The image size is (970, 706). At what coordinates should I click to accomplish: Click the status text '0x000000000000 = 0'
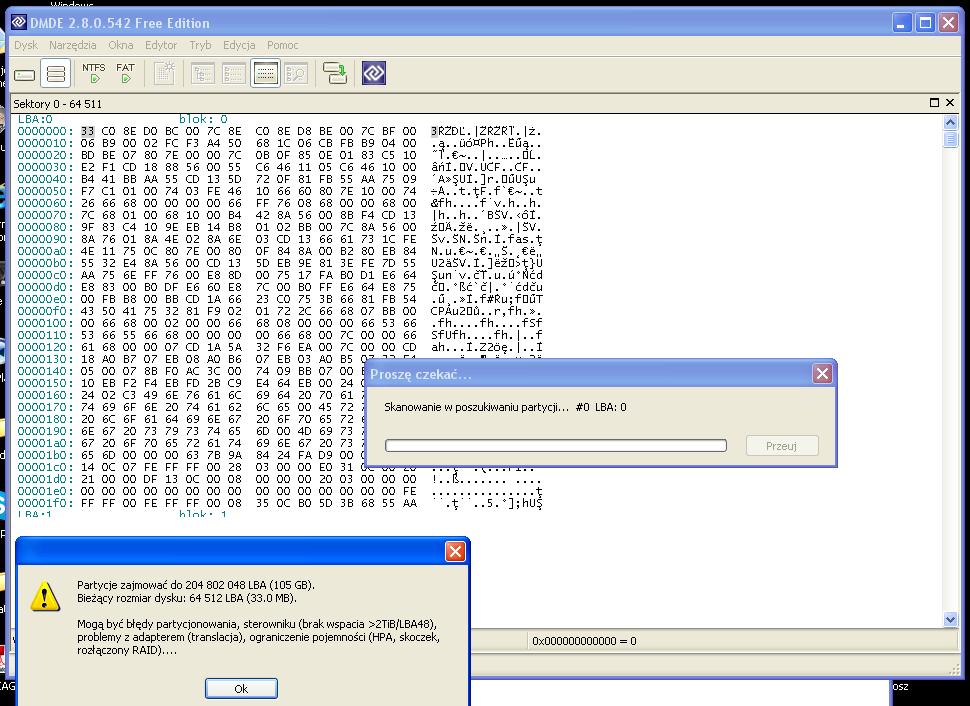(x=584, y=641)
